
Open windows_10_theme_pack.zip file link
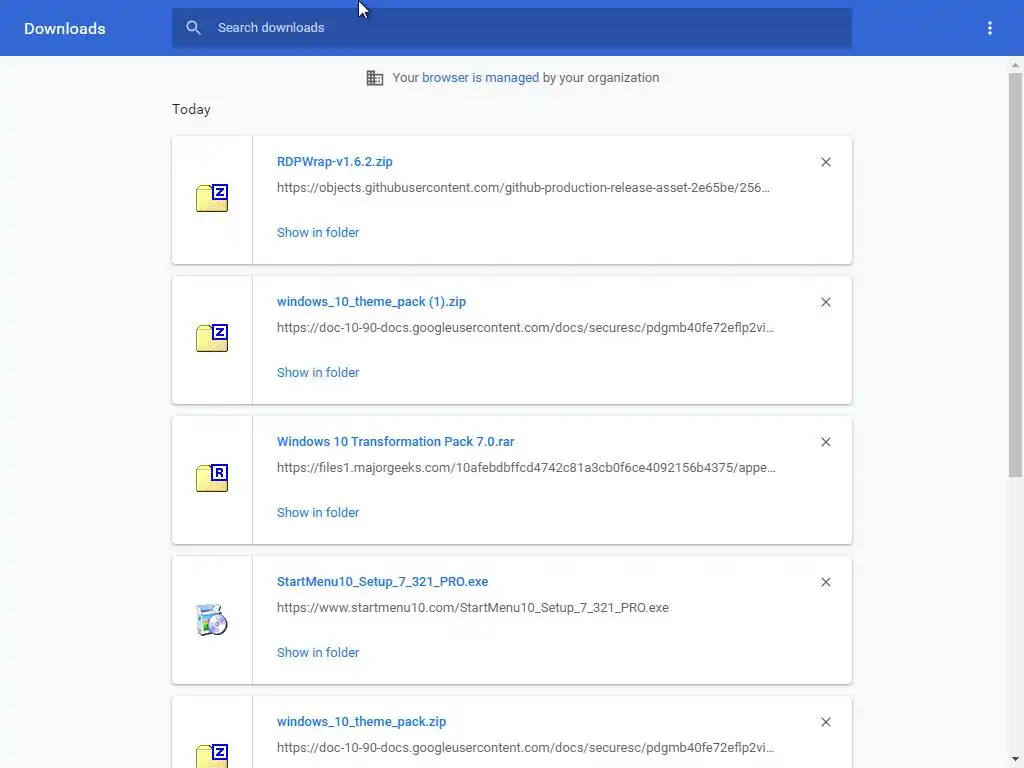(x=361, y=722)
